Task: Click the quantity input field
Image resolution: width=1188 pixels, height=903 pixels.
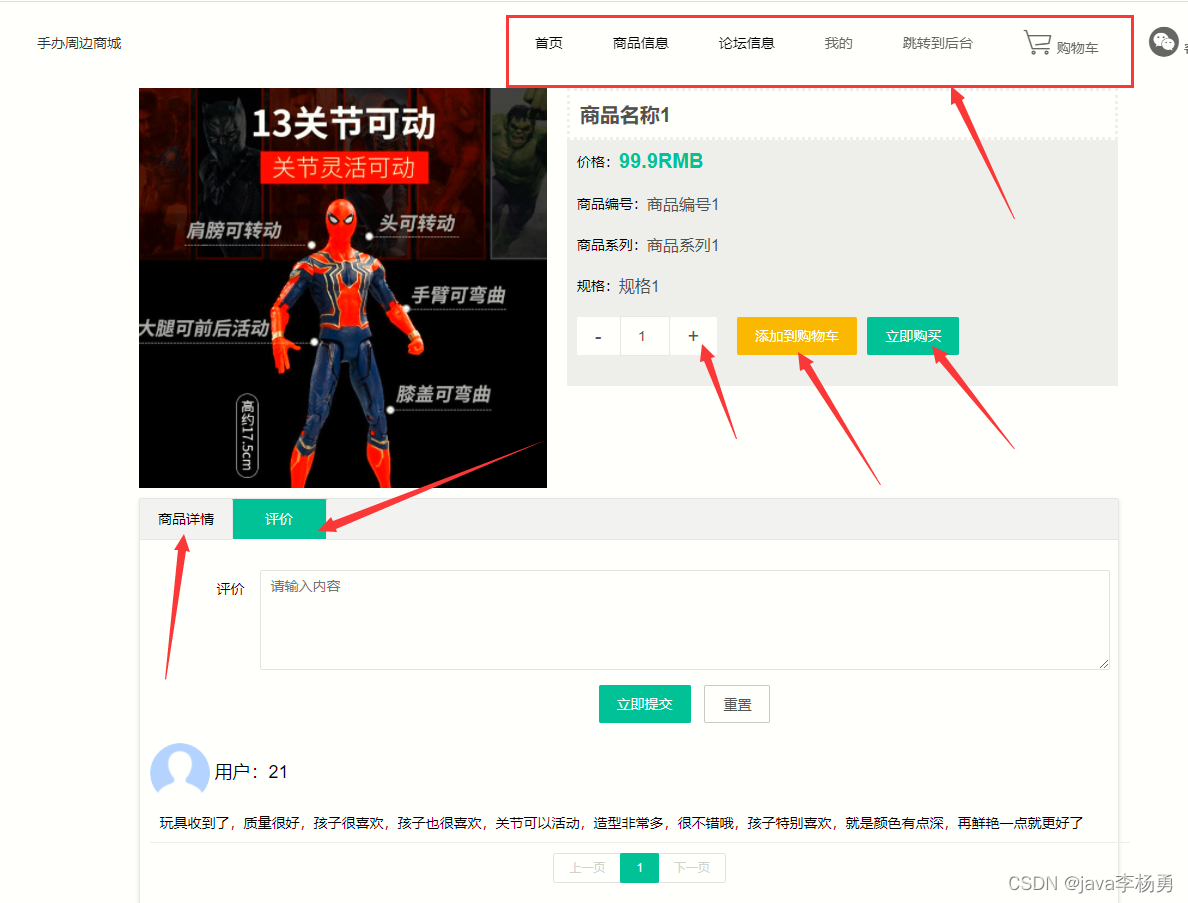Action: click(644, 336)
